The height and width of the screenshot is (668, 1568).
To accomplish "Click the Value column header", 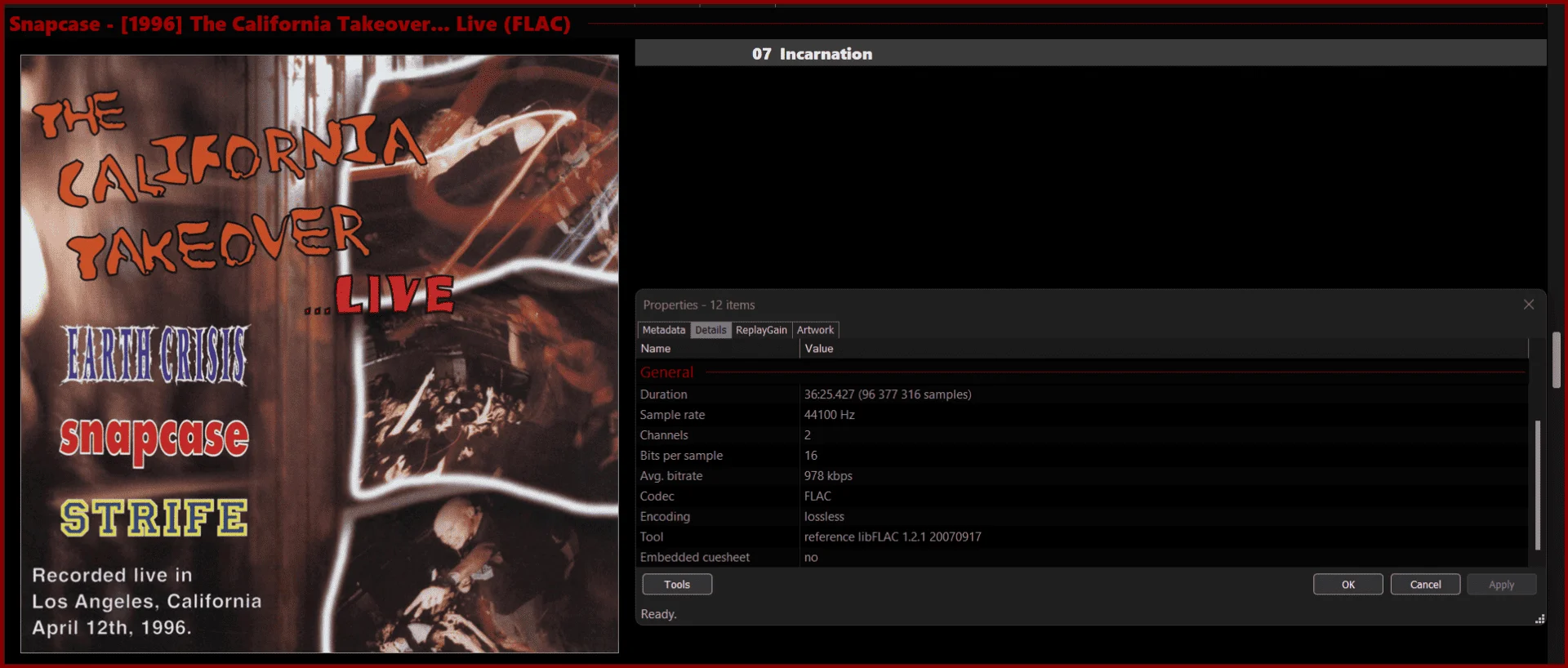I will tap(1164, 349).
